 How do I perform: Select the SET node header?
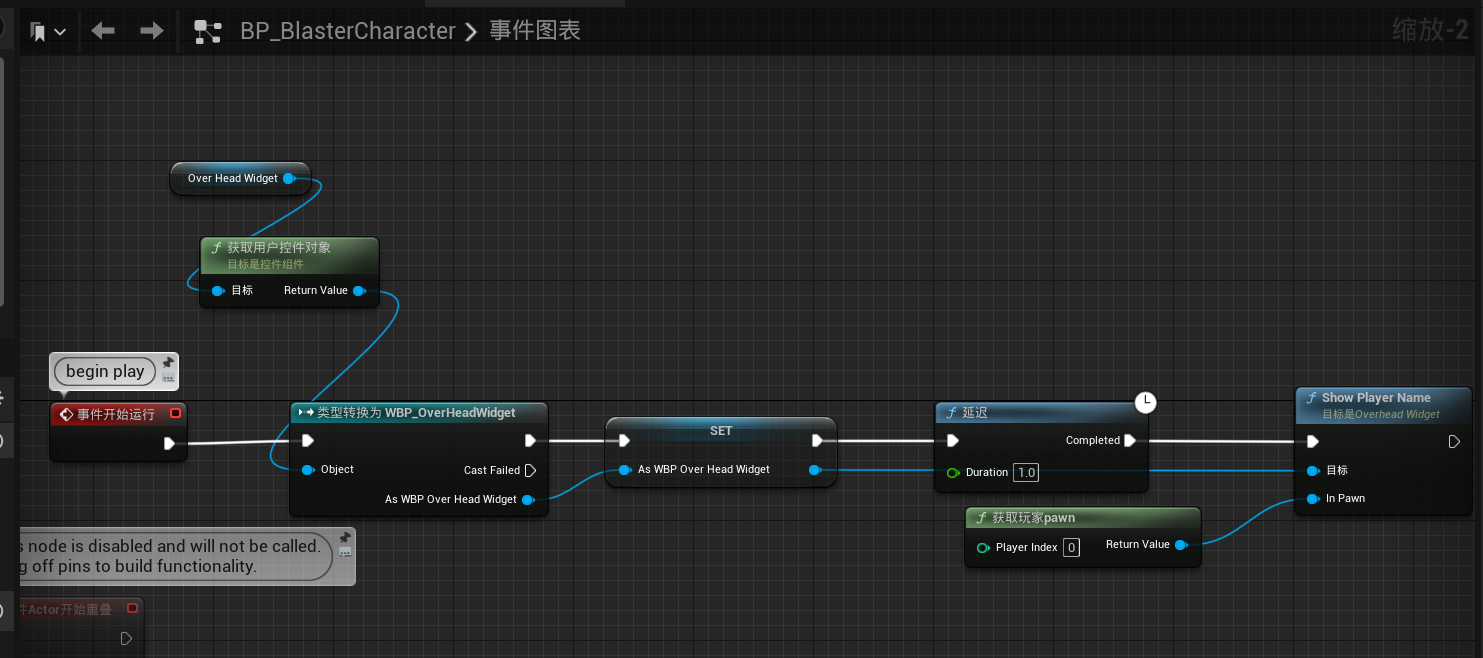point(720,430)
